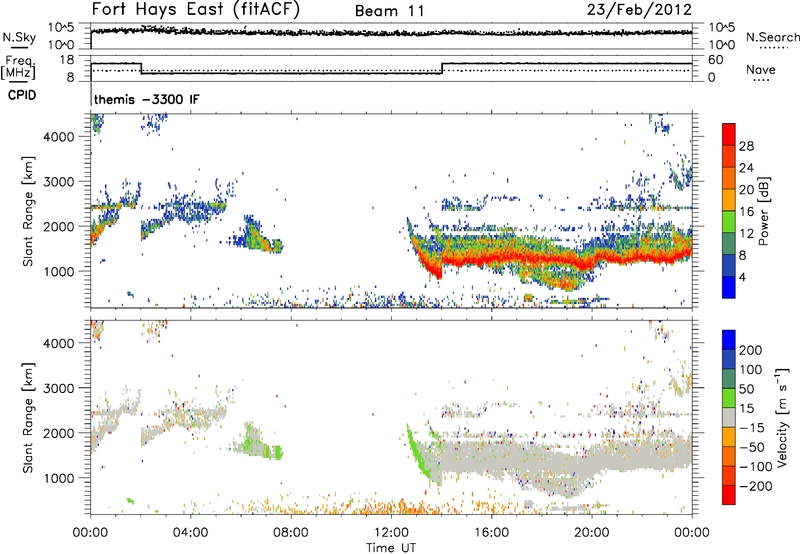The height and width of the screenshot is (554, 800).
Task: Click the '100' tick on Velocity color bar
Action: [x=751, y=369]
